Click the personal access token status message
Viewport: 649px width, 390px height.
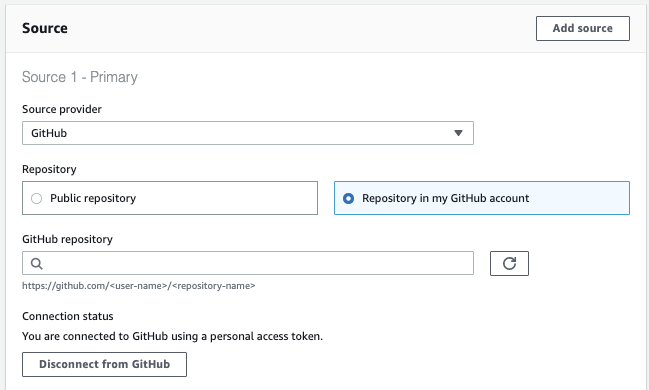click(x=172, y=336)
